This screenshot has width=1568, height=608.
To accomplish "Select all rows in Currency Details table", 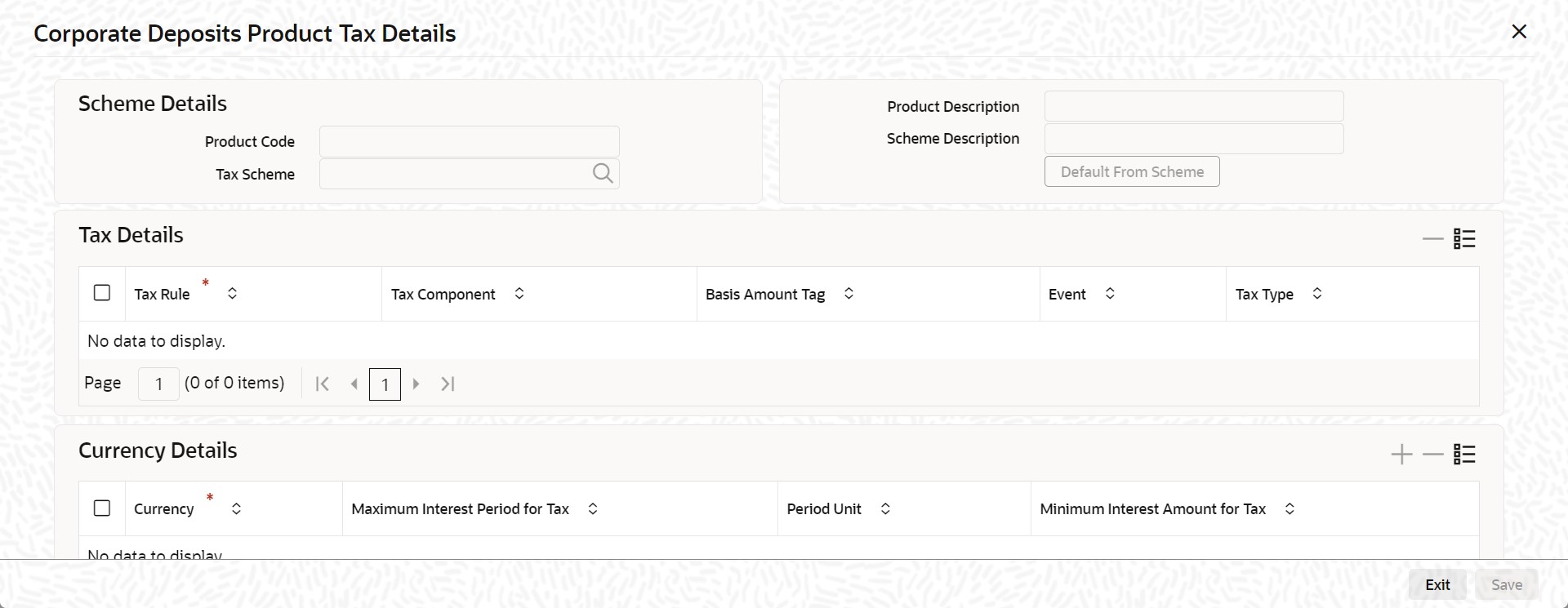I will (x=102, y=508).
